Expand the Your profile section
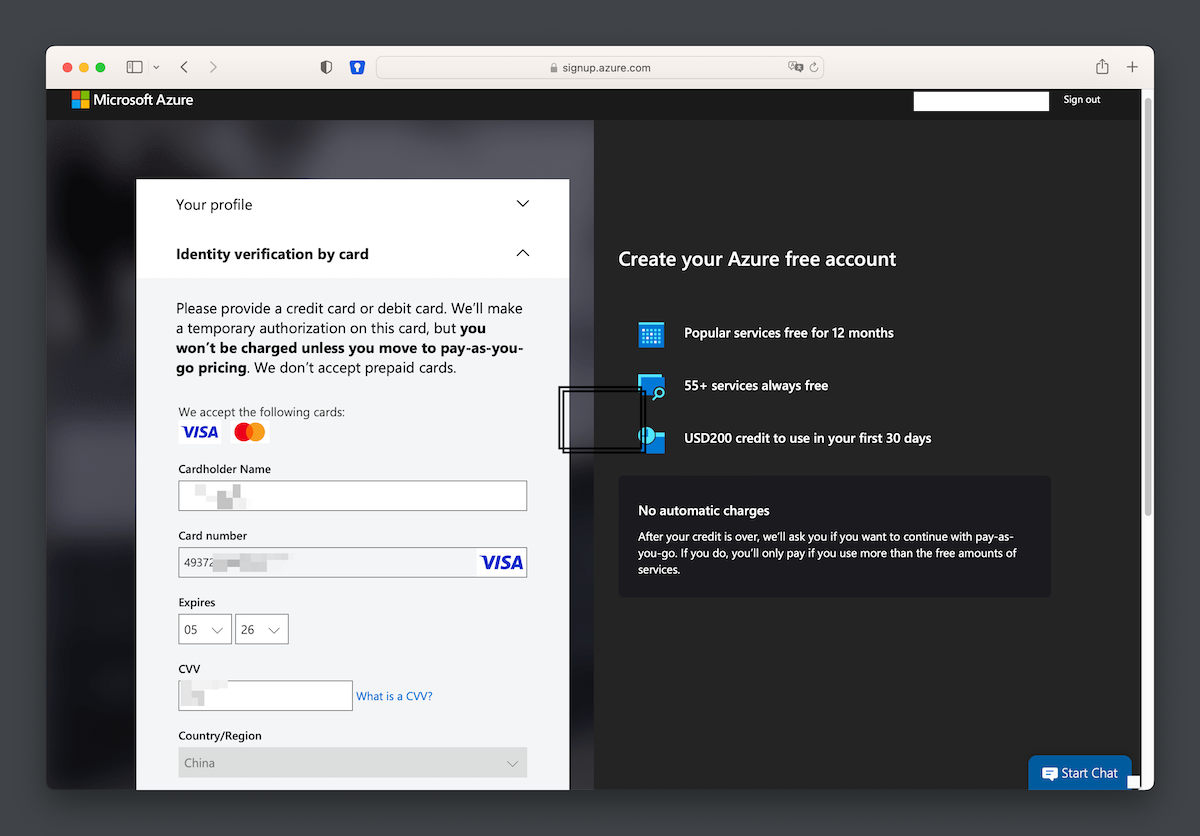 pos(352,204)
